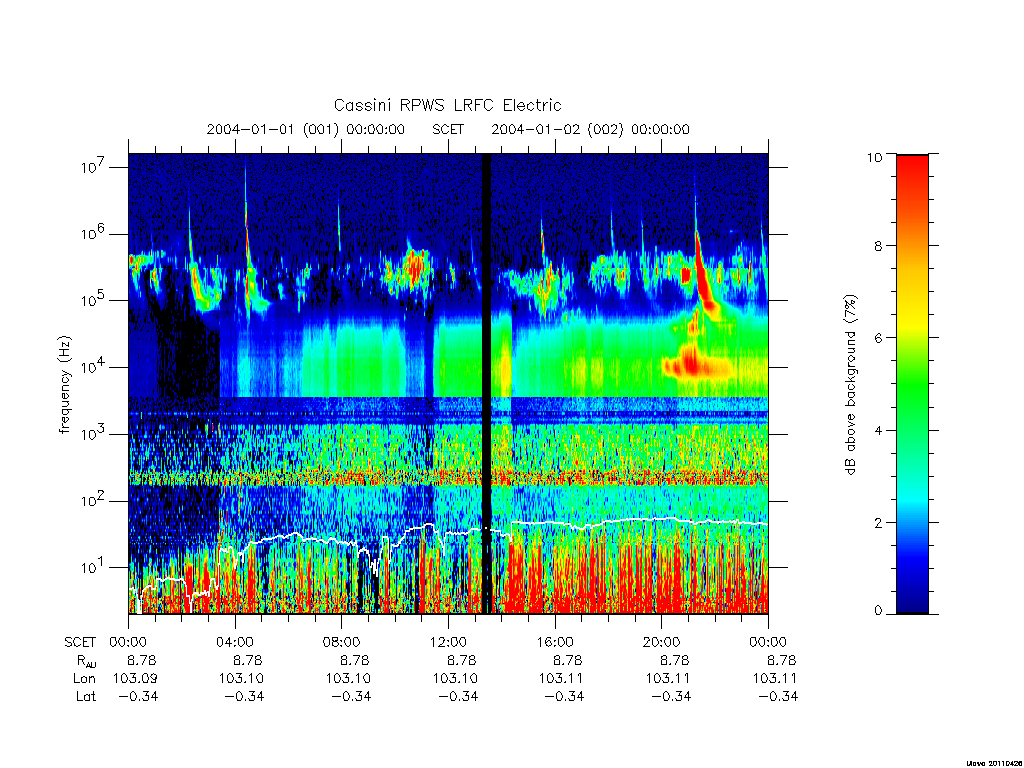The image size is (1024, 768).
Task: Click the 10^5 frequency tick label
Action: [93, 300]
